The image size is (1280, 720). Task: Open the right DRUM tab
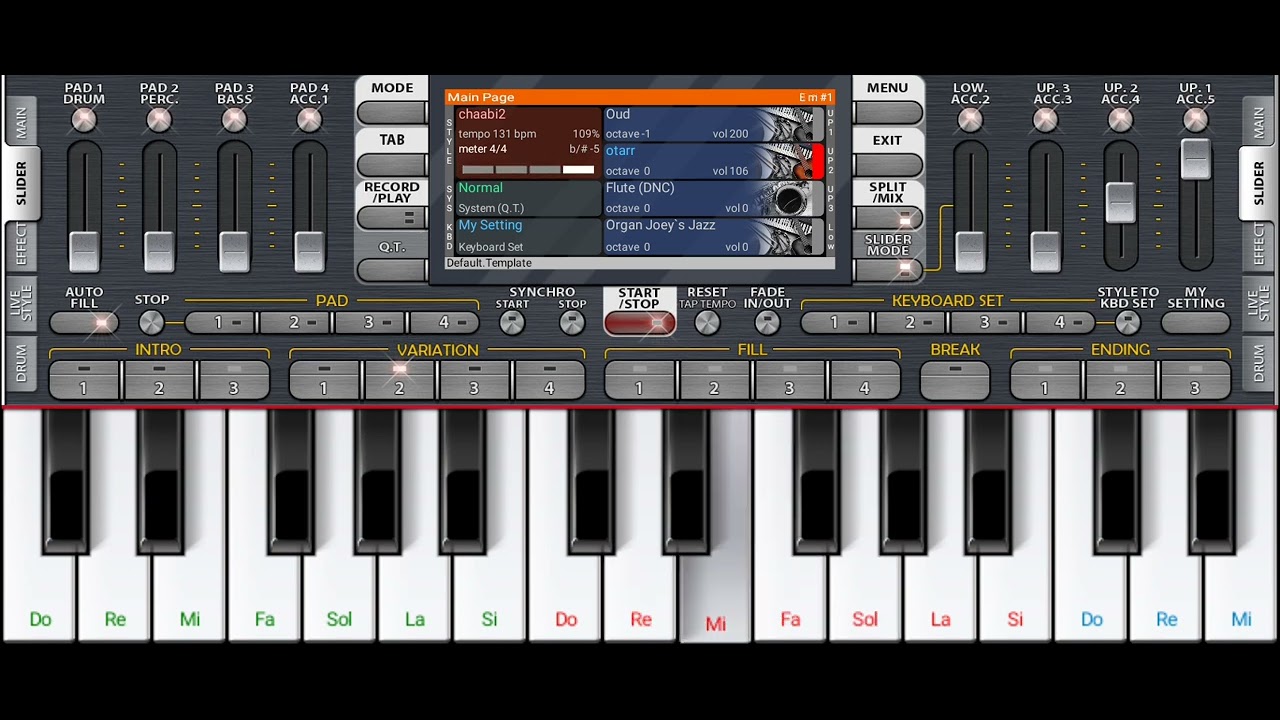pos(1258,363)
